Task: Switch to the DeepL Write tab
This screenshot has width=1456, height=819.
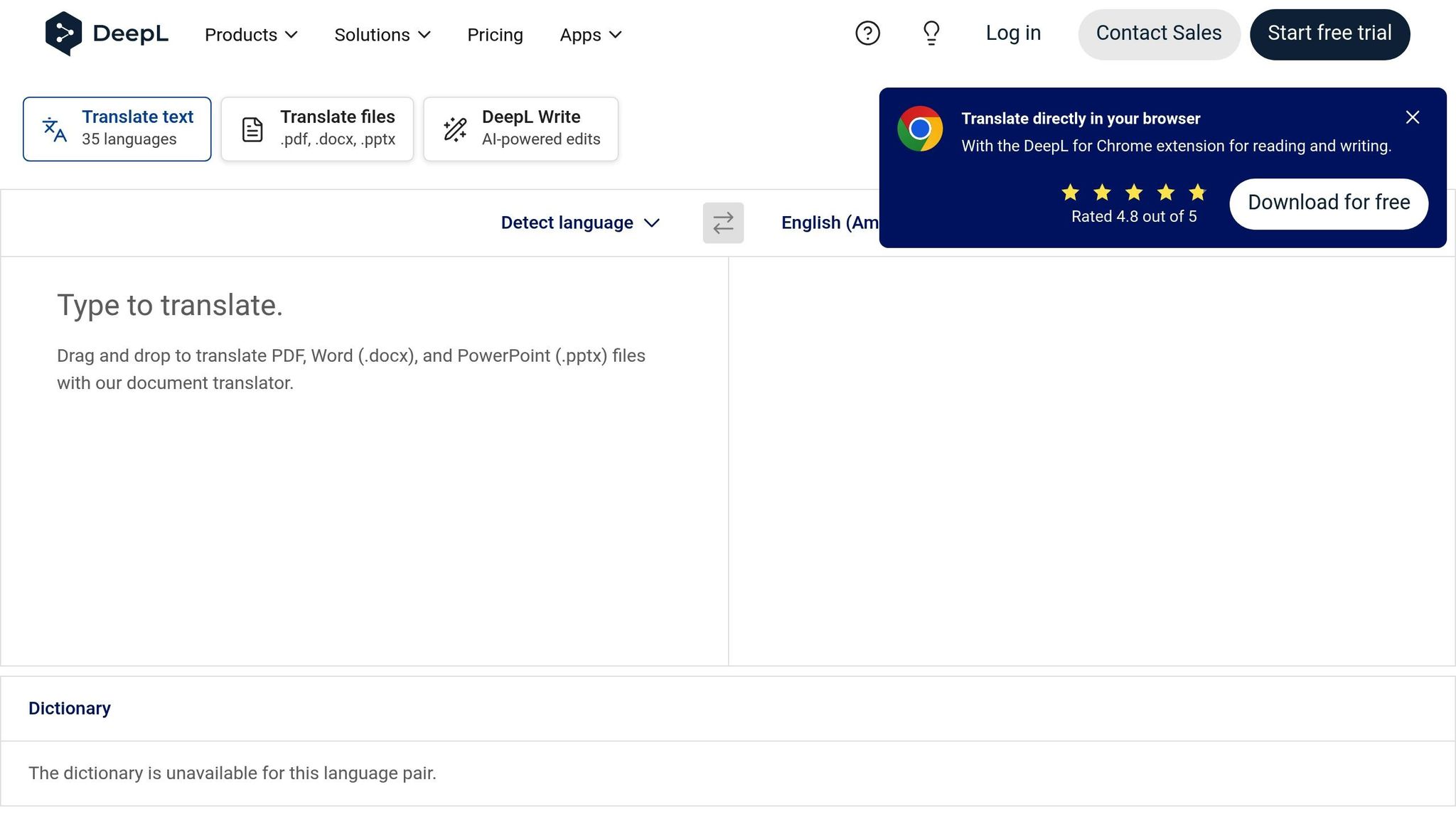Action: coord(520,129)
